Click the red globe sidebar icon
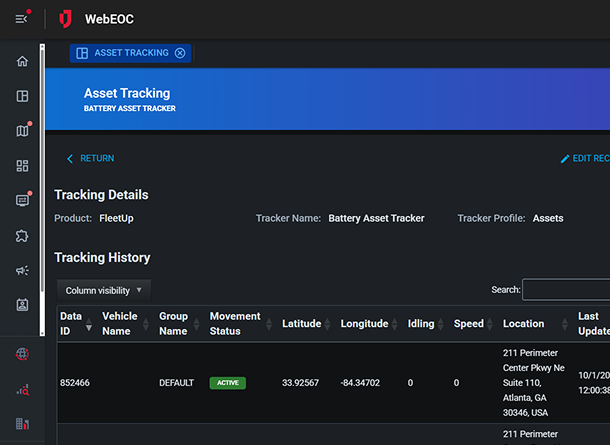The height and width of the screenshot is (445, 610). click(22, 354)
